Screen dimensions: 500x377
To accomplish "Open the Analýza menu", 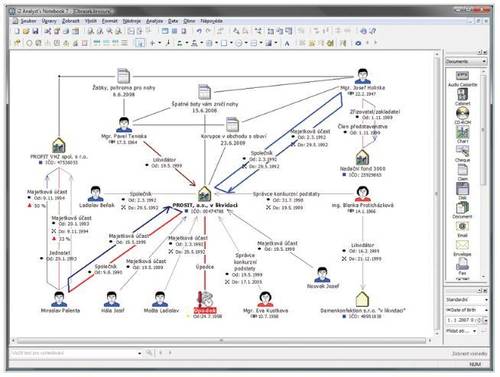I will coord(154,21).
